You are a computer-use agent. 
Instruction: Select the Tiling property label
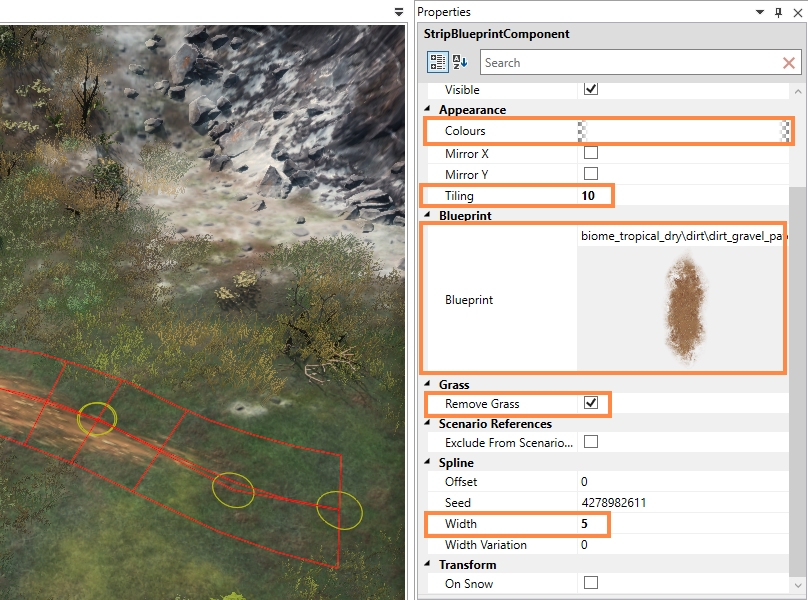pos(459,196)
